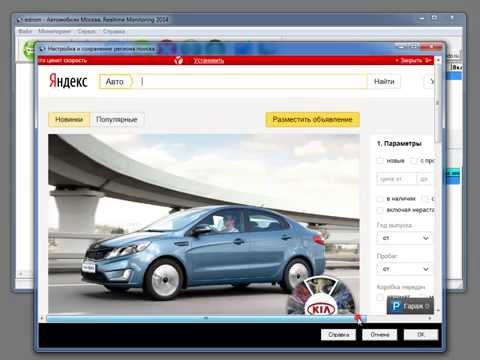This screenshot has height=360, width=480.
Task: Check the новые checkbox
Action: click(380, 161)
